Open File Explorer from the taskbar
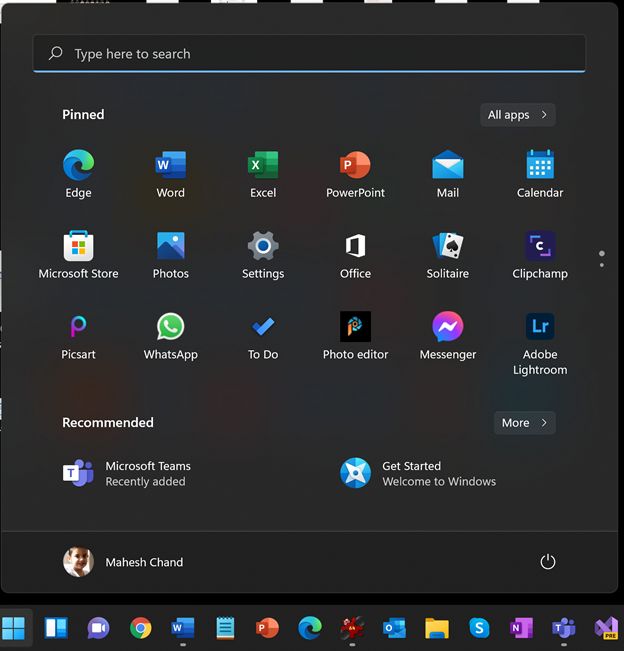Image resolution: width=624 pixels, height=651 pixels. click(436, 627)
